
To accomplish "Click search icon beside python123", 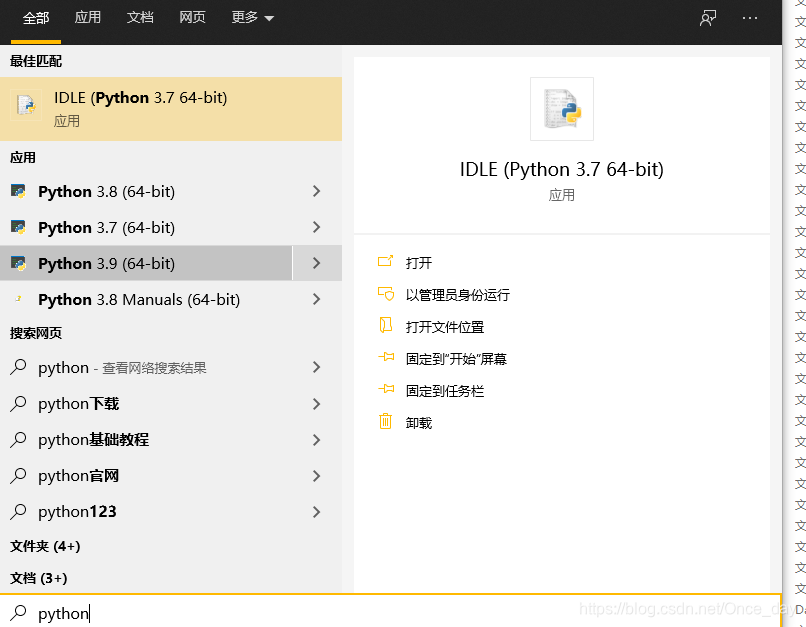I will click(19, 511).
